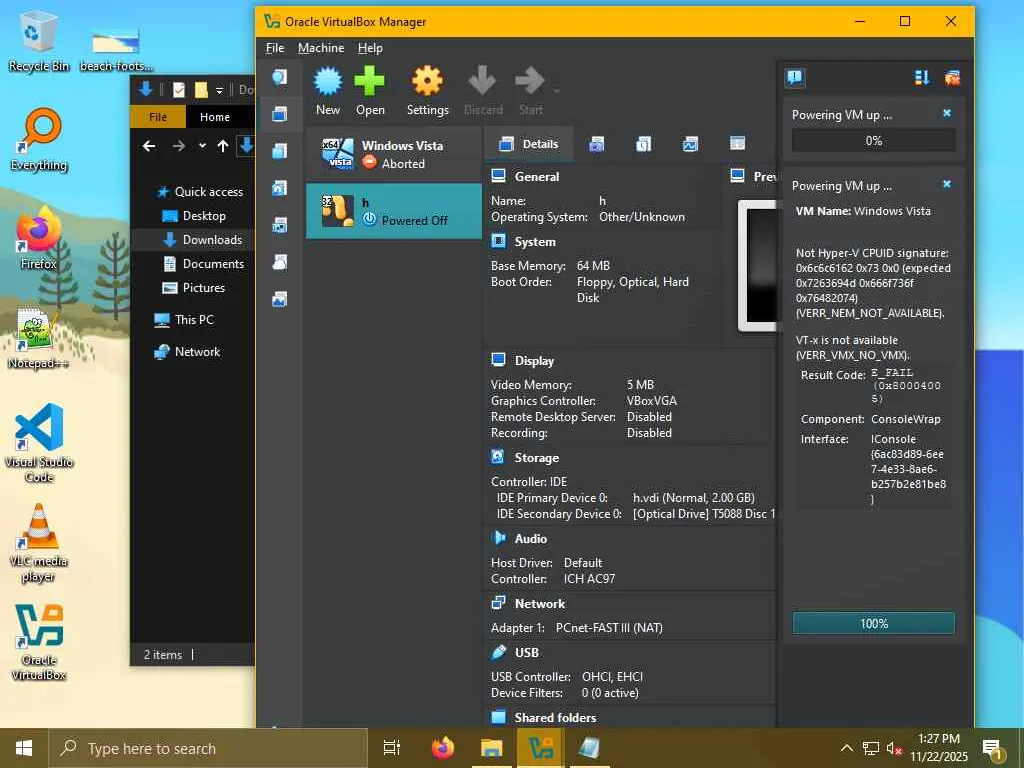1024x768 pixels.
Task: Click the VM preview thumbnail
Action: pos(758,266)
